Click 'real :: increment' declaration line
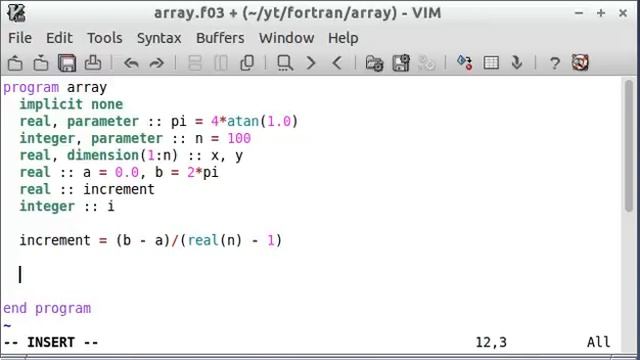 [87, 189]
